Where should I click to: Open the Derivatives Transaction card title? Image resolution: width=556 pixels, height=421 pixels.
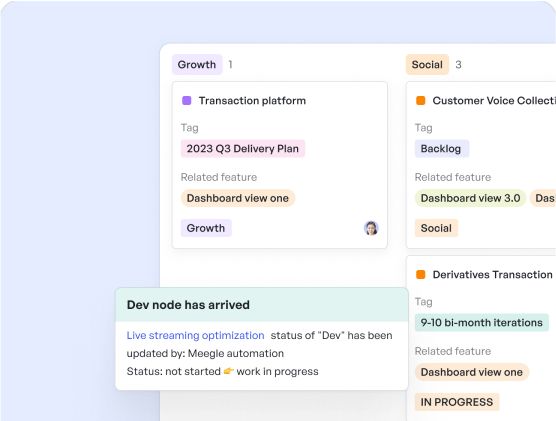(493, 275)
